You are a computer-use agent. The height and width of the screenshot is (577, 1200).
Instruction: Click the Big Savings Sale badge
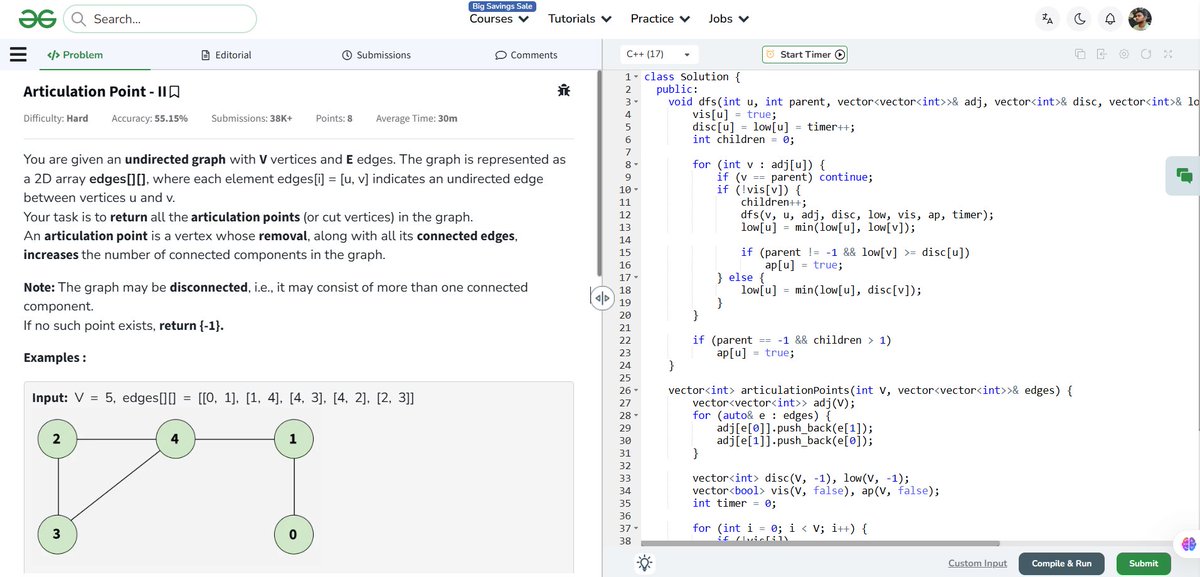pyautogui.click(x=502, y=6)
